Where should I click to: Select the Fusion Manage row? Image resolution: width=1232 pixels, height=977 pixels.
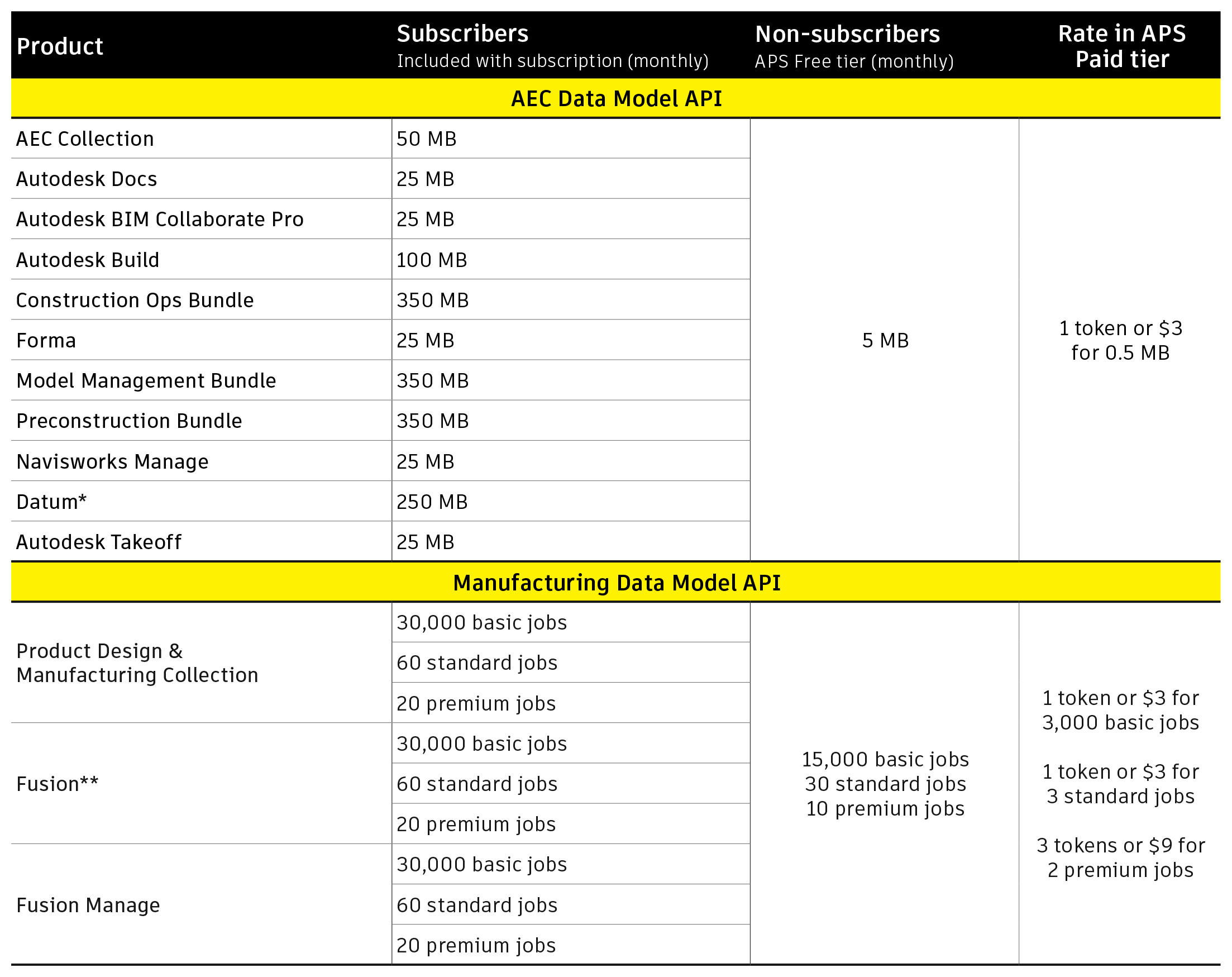(88, 905)
